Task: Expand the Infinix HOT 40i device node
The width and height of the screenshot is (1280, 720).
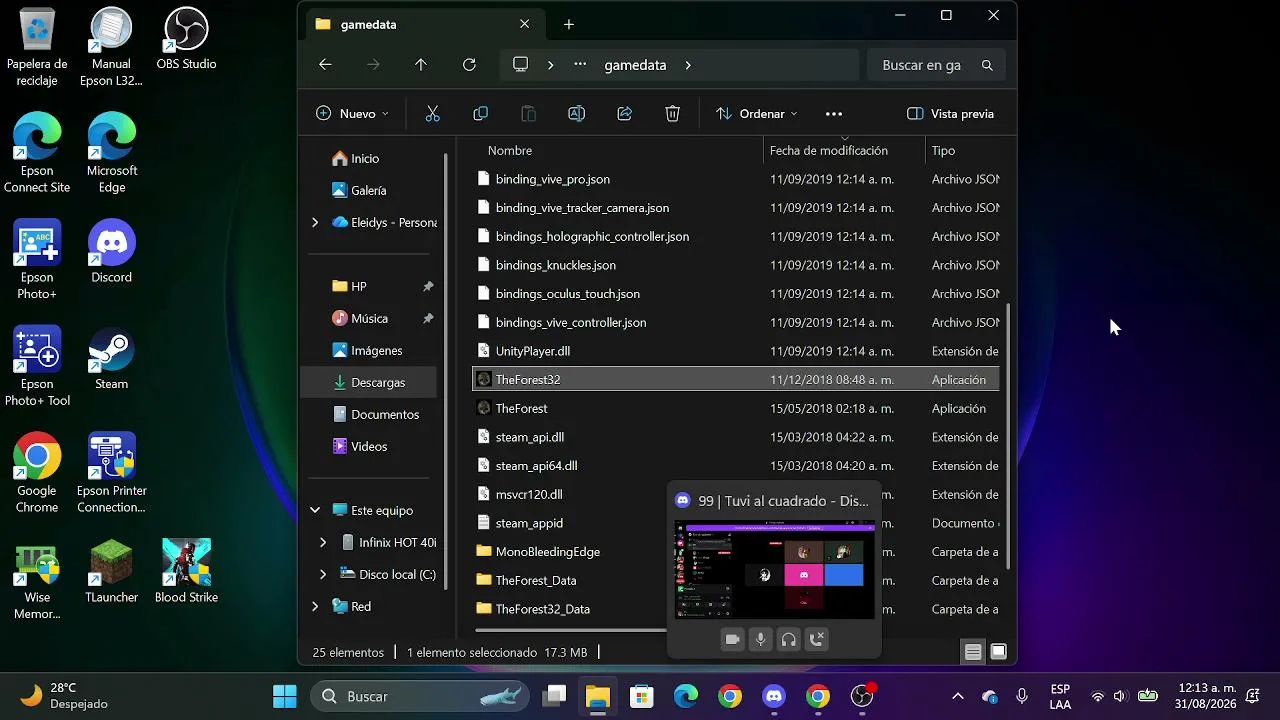Action: (322, 542)
